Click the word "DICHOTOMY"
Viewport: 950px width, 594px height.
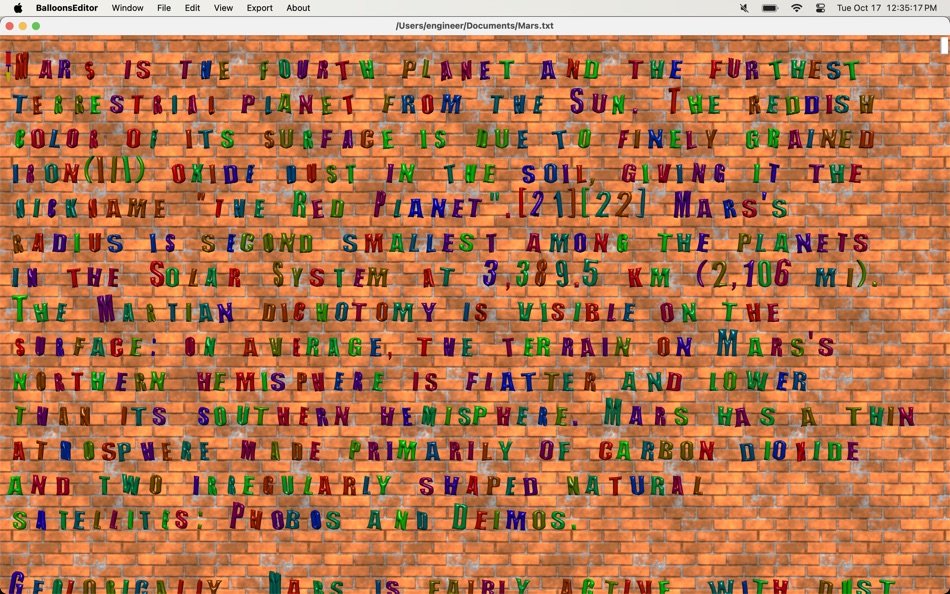tap(349, 312)
